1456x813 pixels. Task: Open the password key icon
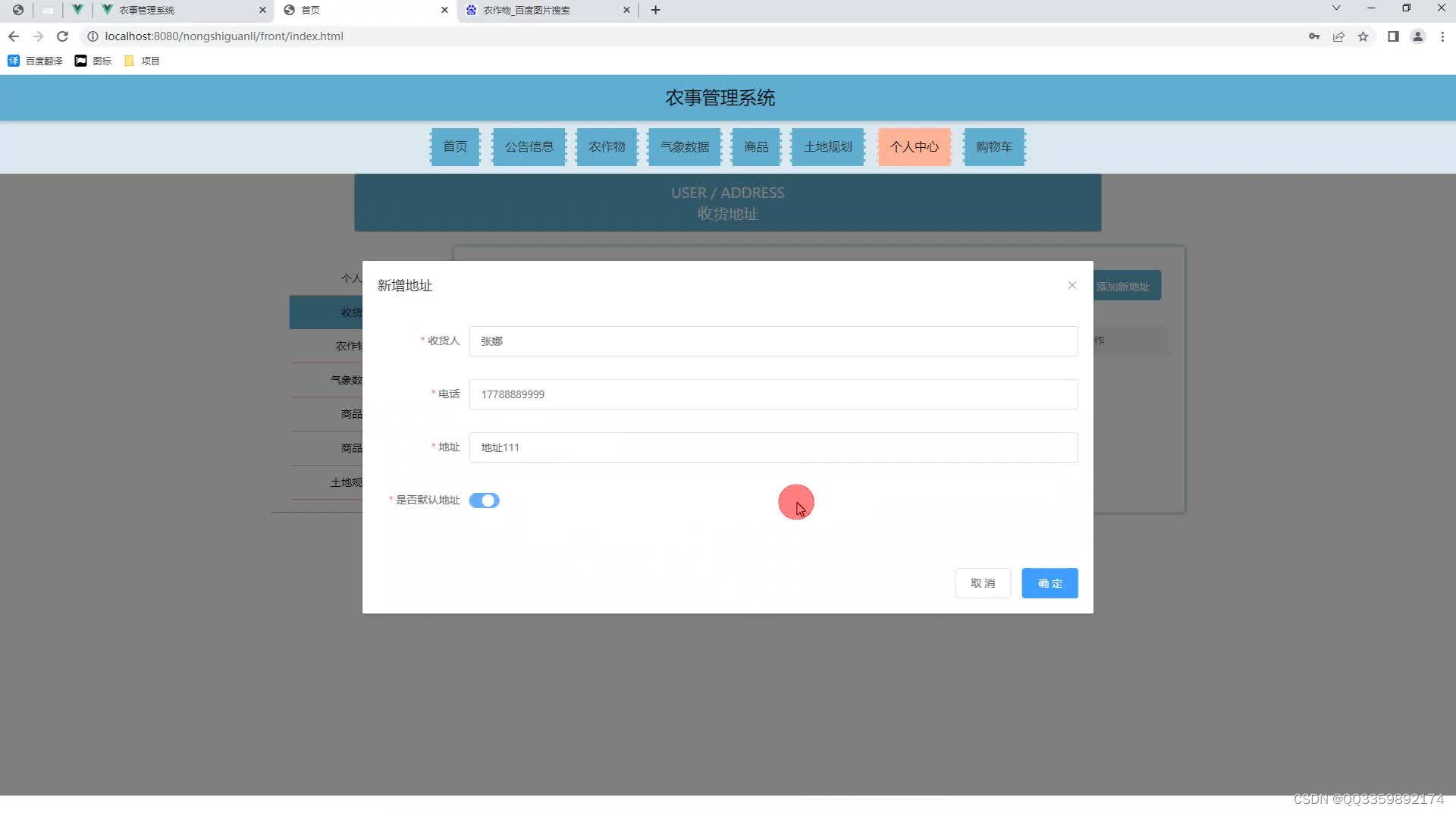[1314, 36]
